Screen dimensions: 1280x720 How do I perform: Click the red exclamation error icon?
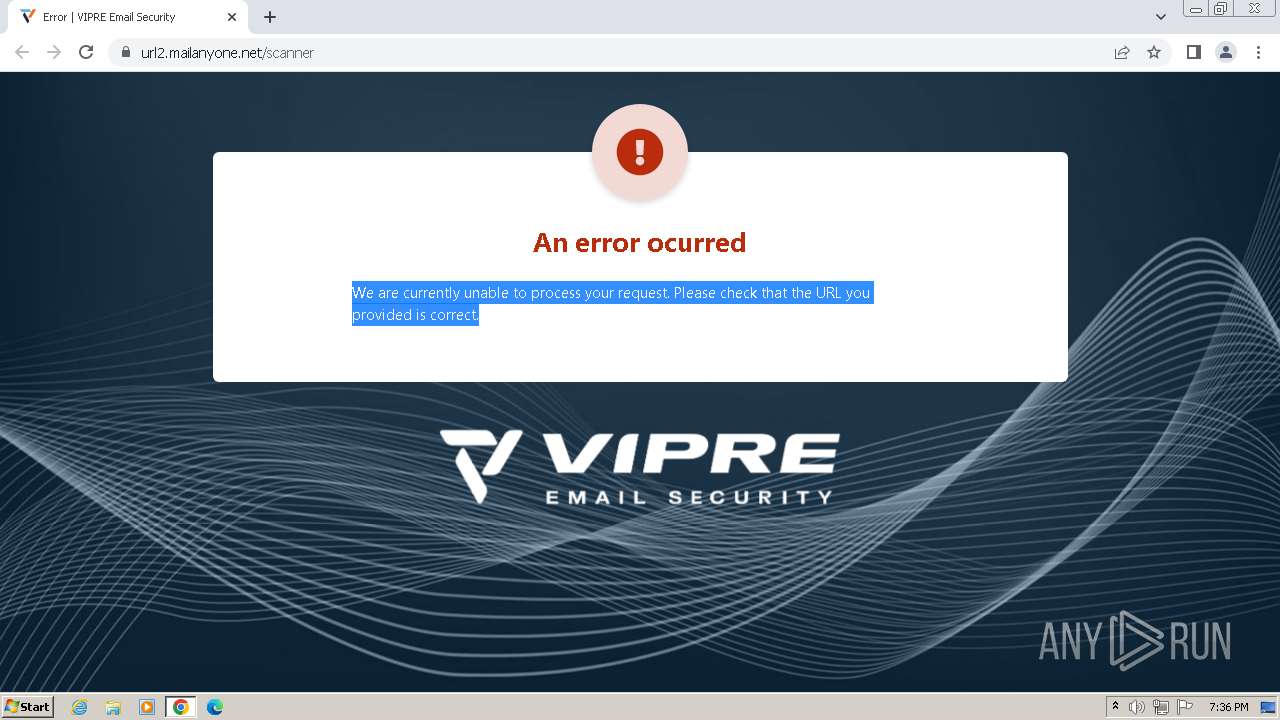(640, 152)
